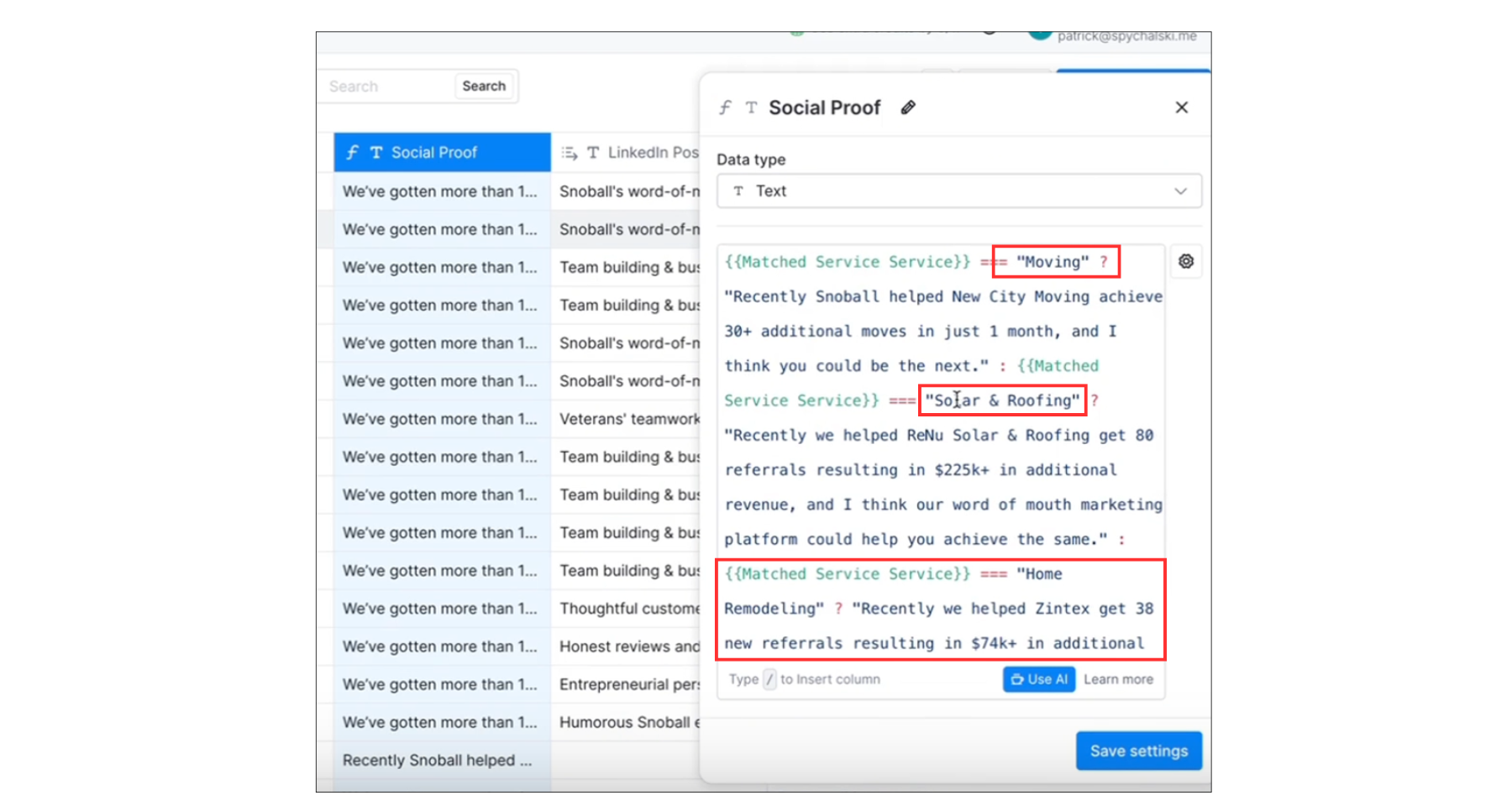Click the 'Entrepreneurial per' cell
Screen dimensions: 1512x811
[626, 684]
